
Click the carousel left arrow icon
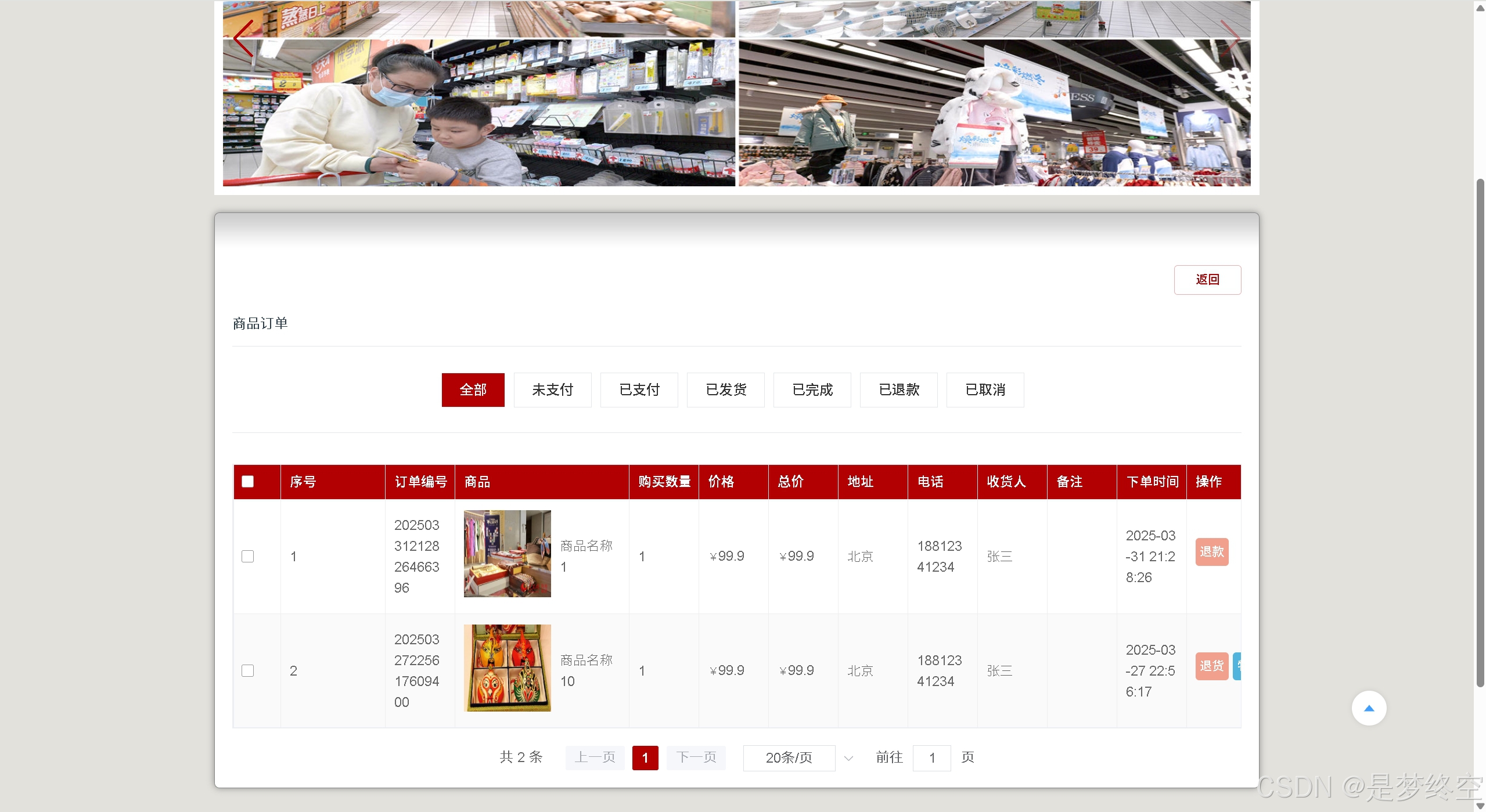pos(243,38)
